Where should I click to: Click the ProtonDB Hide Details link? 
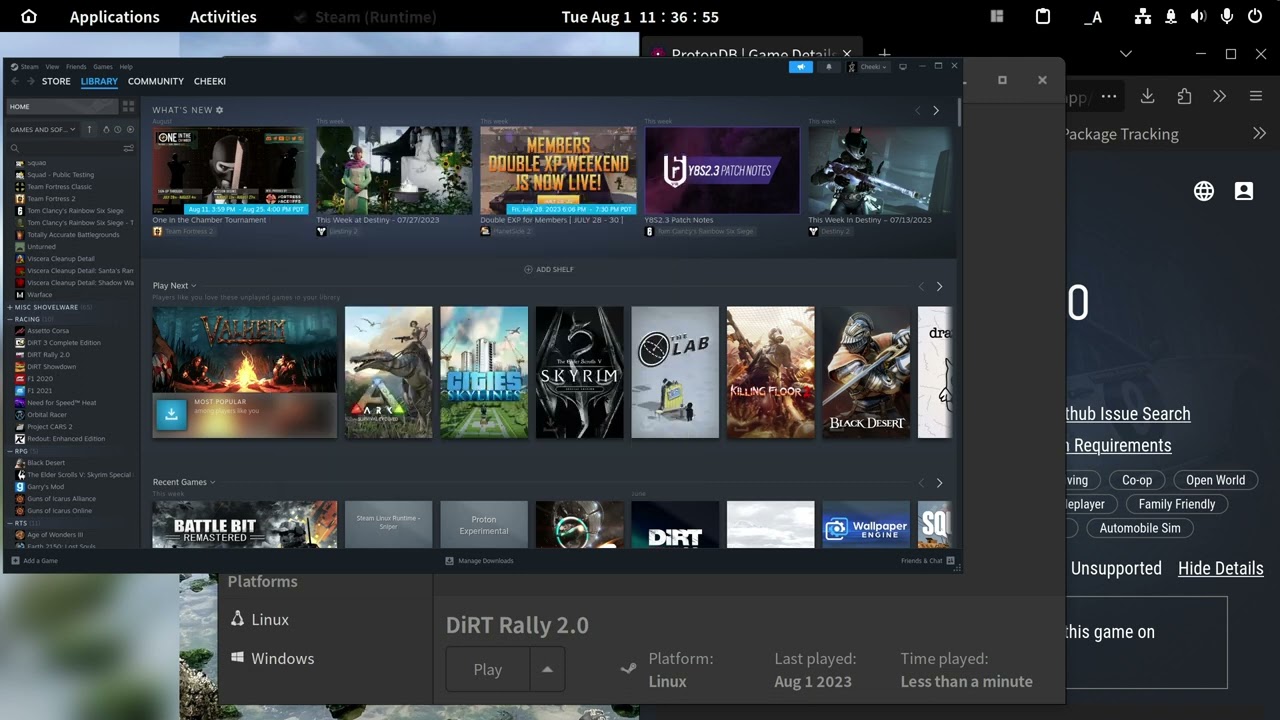1221,568
